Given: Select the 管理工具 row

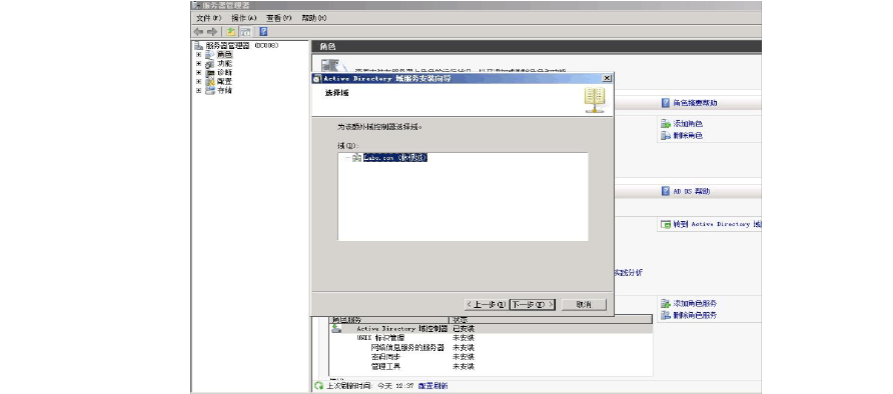Looking at the screenshot, I should pos(491,366).
